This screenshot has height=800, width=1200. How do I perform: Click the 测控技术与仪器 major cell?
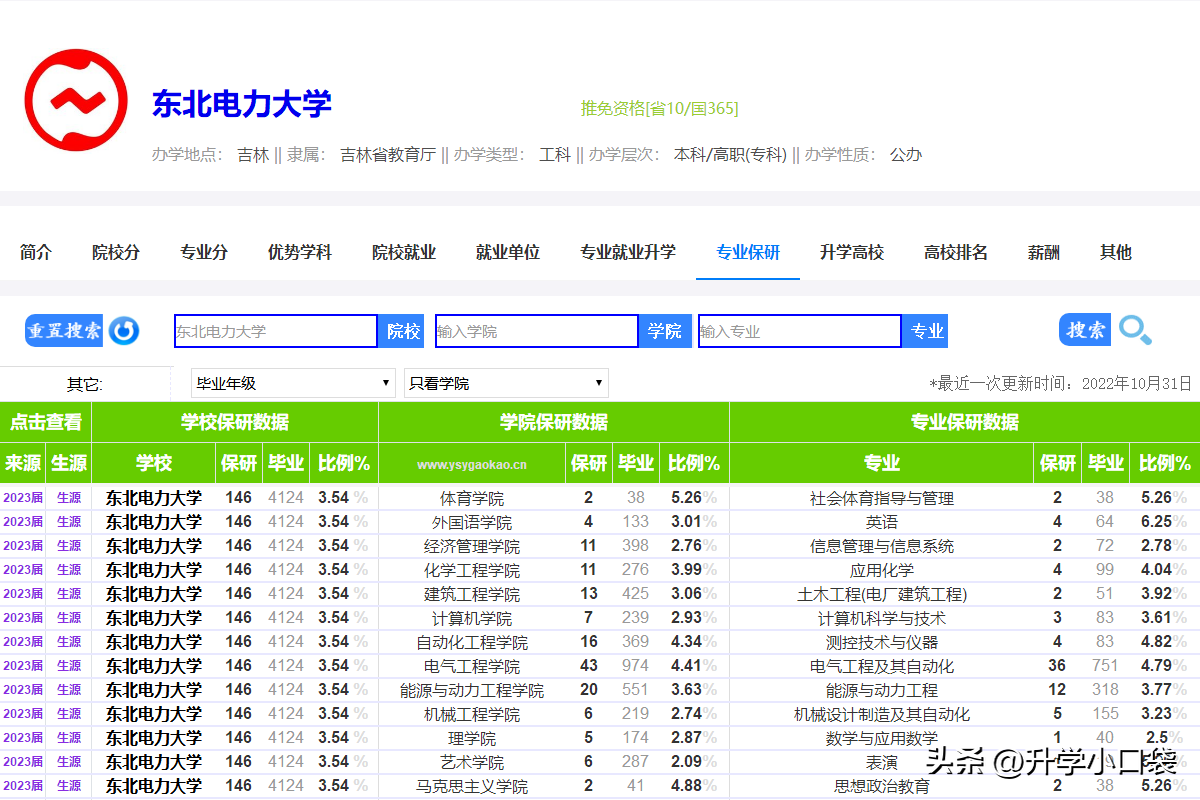pyautogui.click(x=882, y=642)
